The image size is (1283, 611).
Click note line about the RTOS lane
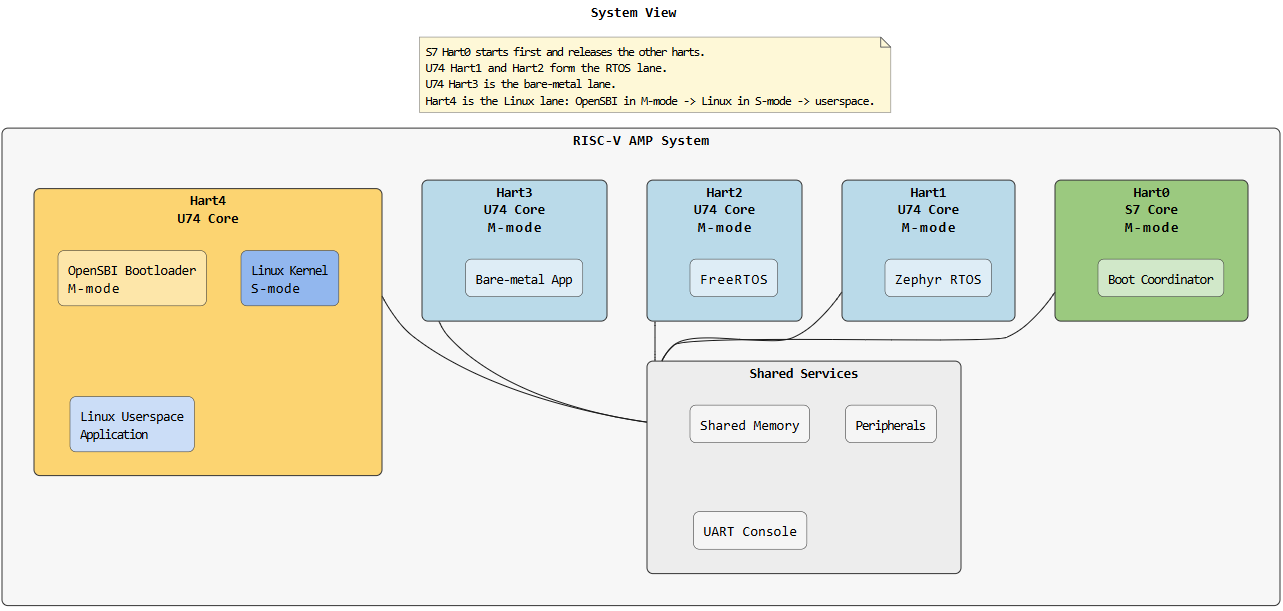[x=546, y=68]
